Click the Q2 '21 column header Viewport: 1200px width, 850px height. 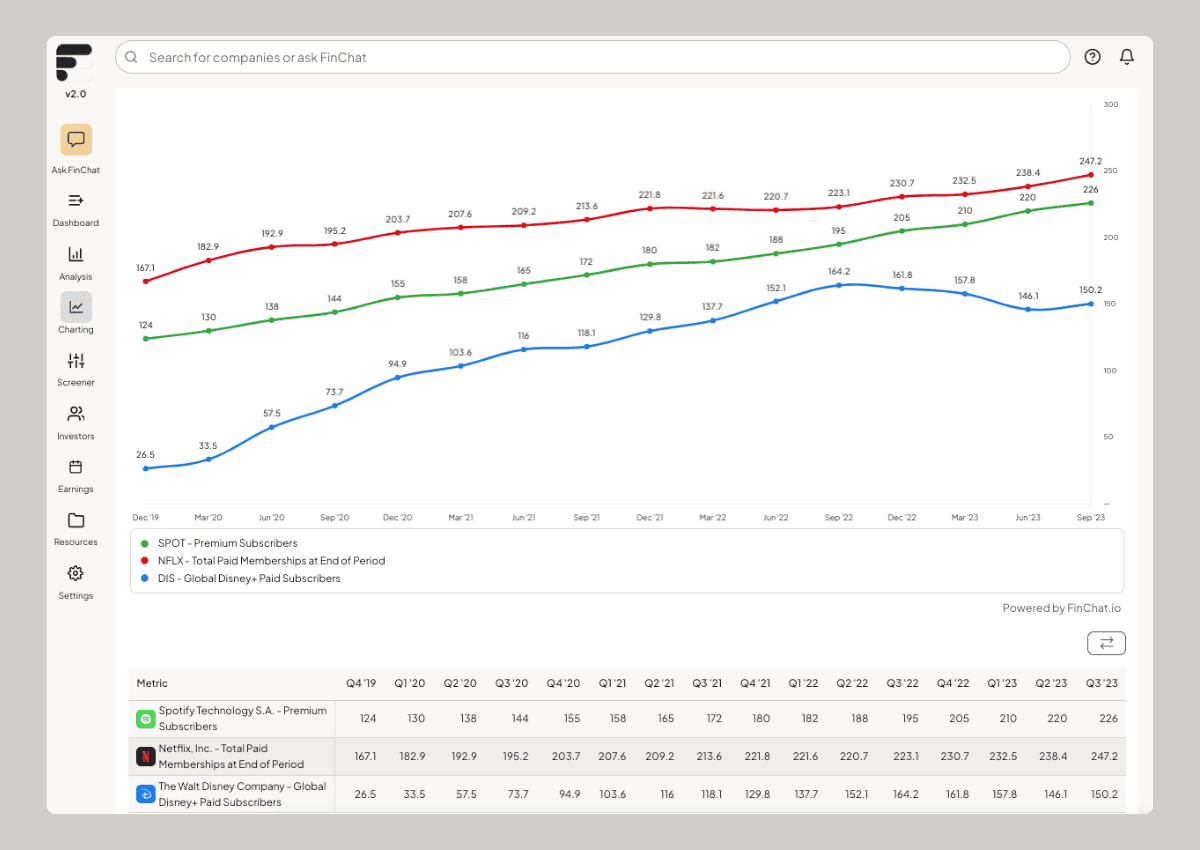click(659, 683)
